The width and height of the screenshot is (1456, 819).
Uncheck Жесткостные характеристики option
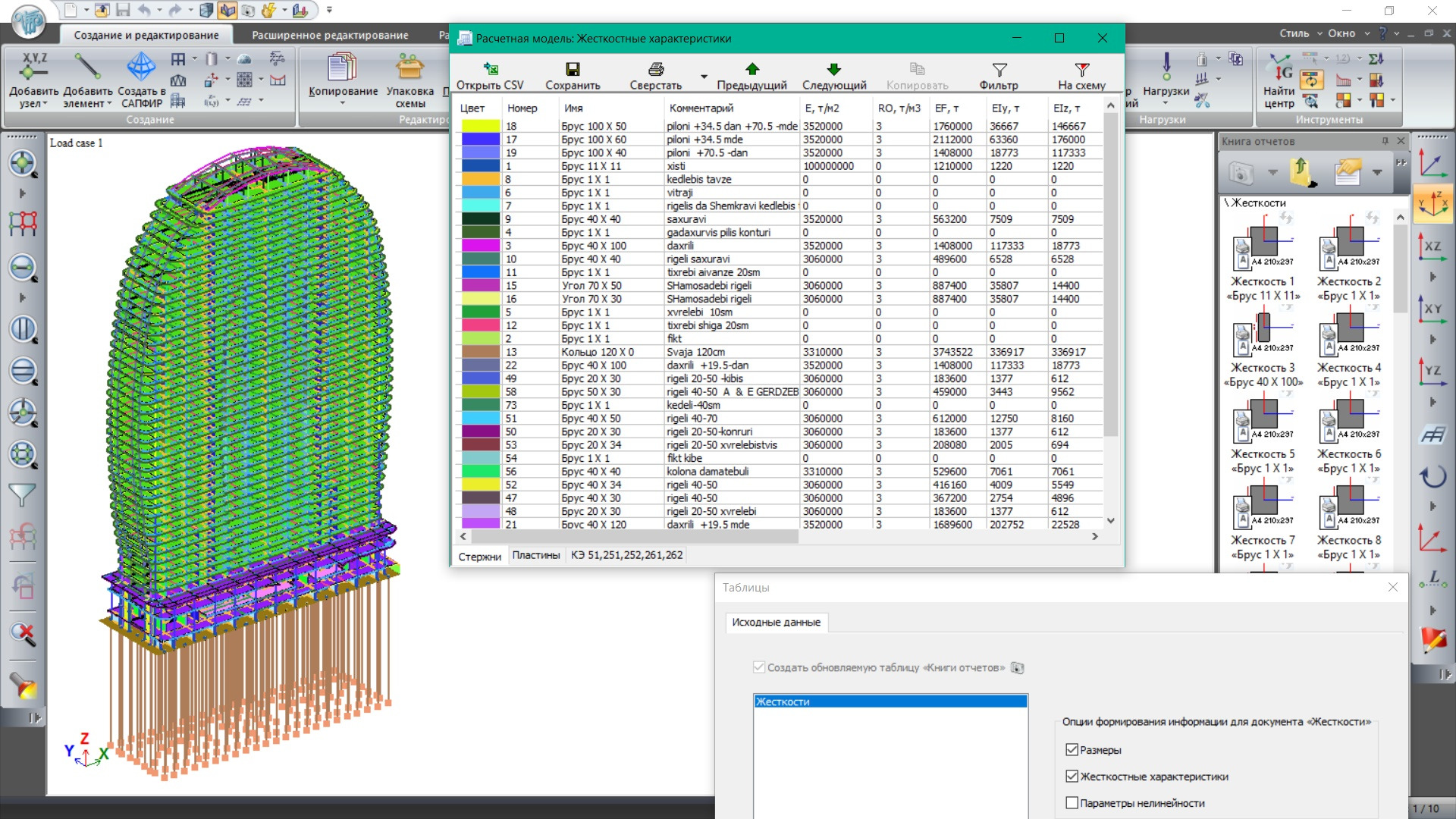(x=1072, y=777)
